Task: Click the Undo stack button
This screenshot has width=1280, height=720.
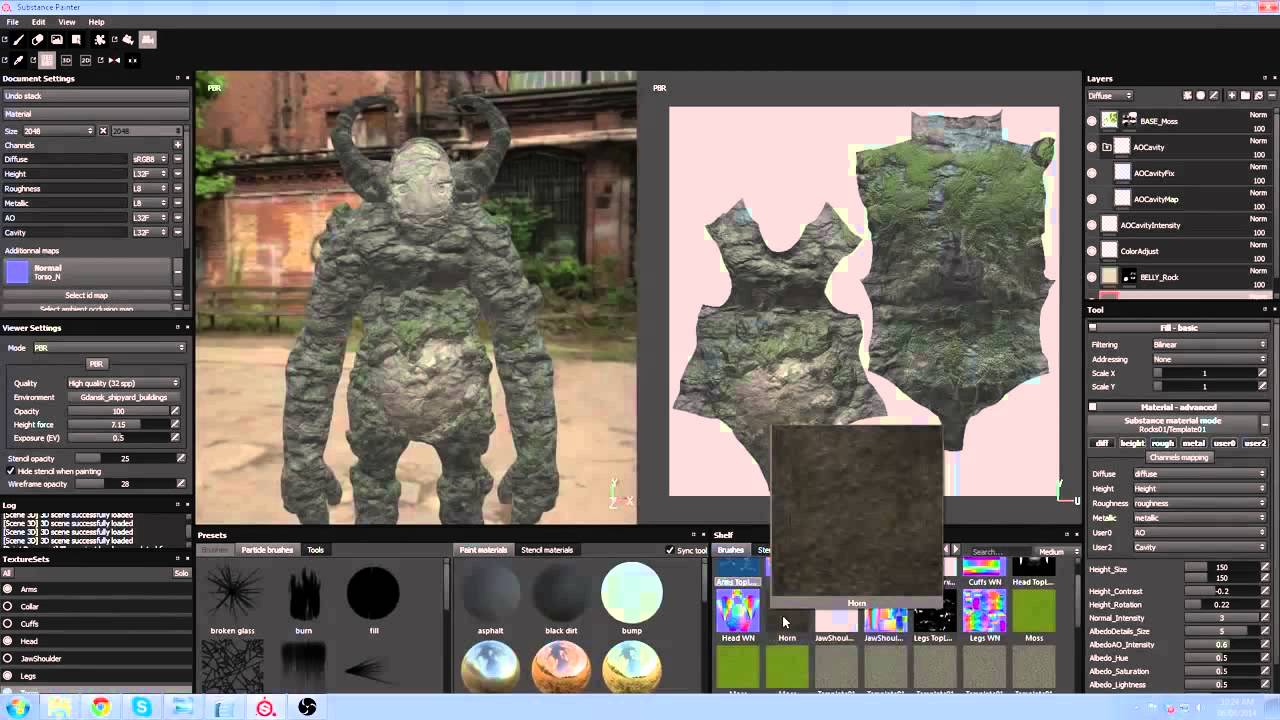Action: tap(96, 96)
